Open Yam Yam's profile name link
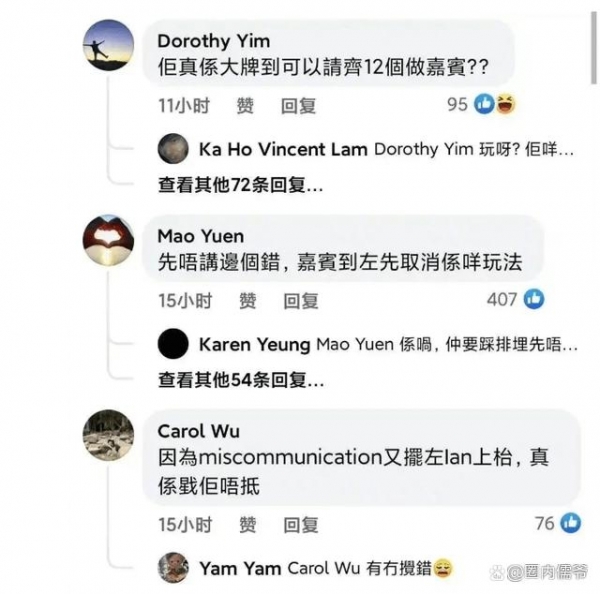This screenshot has width=600, height=594. coord(240,568)
